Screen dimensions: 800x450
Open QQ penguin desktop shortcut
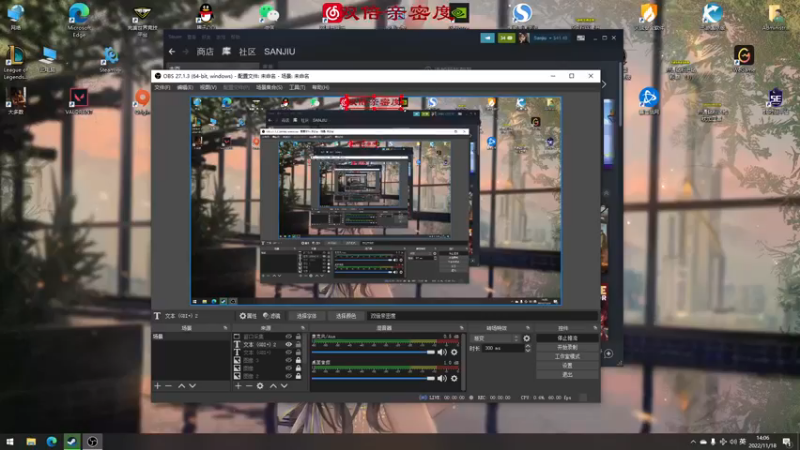click(x=206, y=15)
